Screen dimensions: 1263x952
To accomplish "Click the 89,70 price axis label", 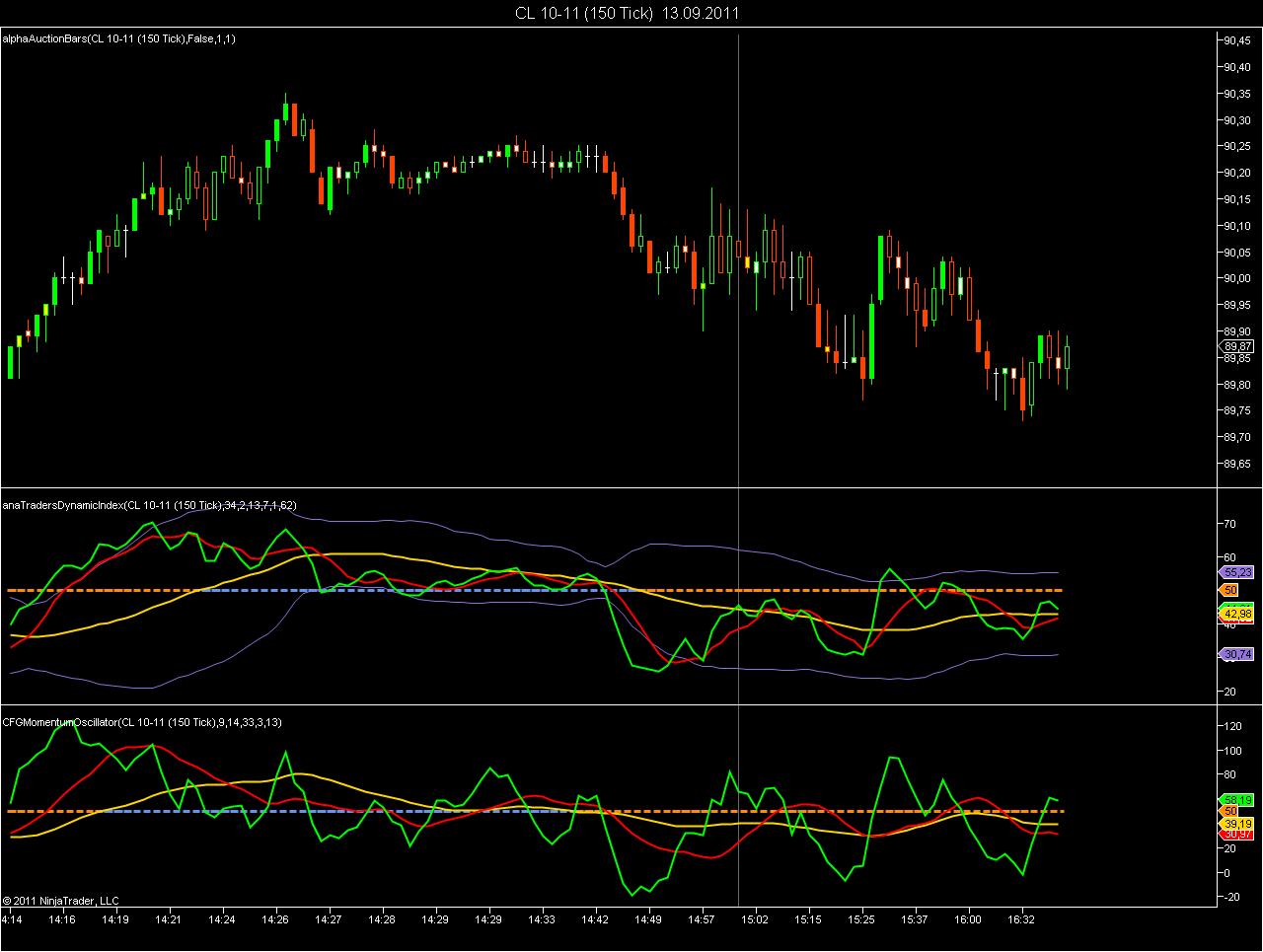I will [x=1237, y=437].
